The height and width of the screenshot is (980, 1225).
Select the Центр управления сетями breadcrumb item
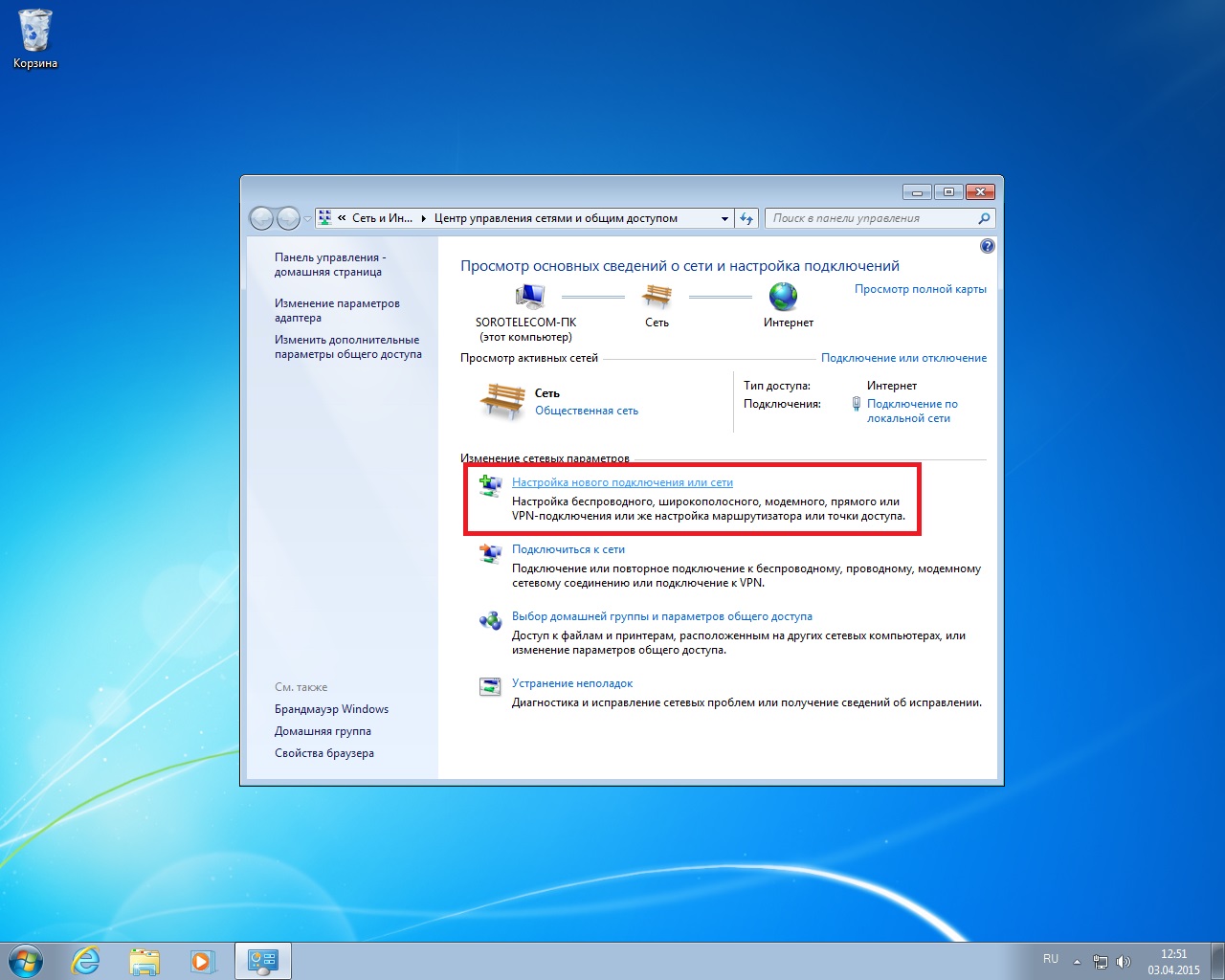click(555, 218)
